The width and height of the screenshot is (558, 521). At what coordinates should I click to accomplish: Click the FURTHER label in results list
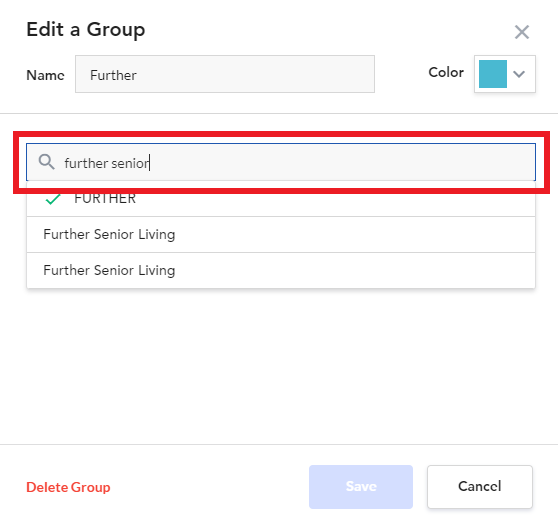click(x=105, y=199)
